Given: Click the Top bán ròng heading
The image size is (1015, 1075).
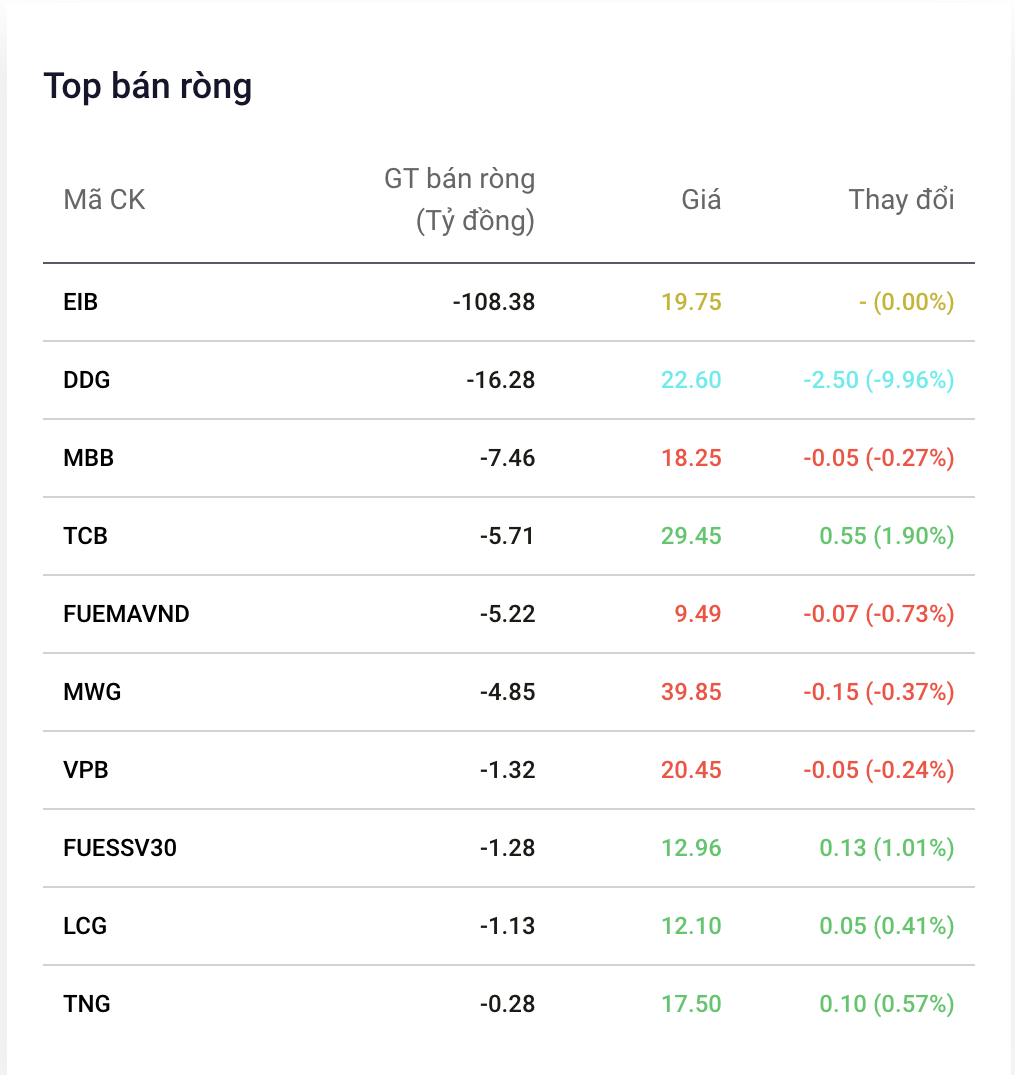Looking at the screenshot, I should tap(148, 87).
